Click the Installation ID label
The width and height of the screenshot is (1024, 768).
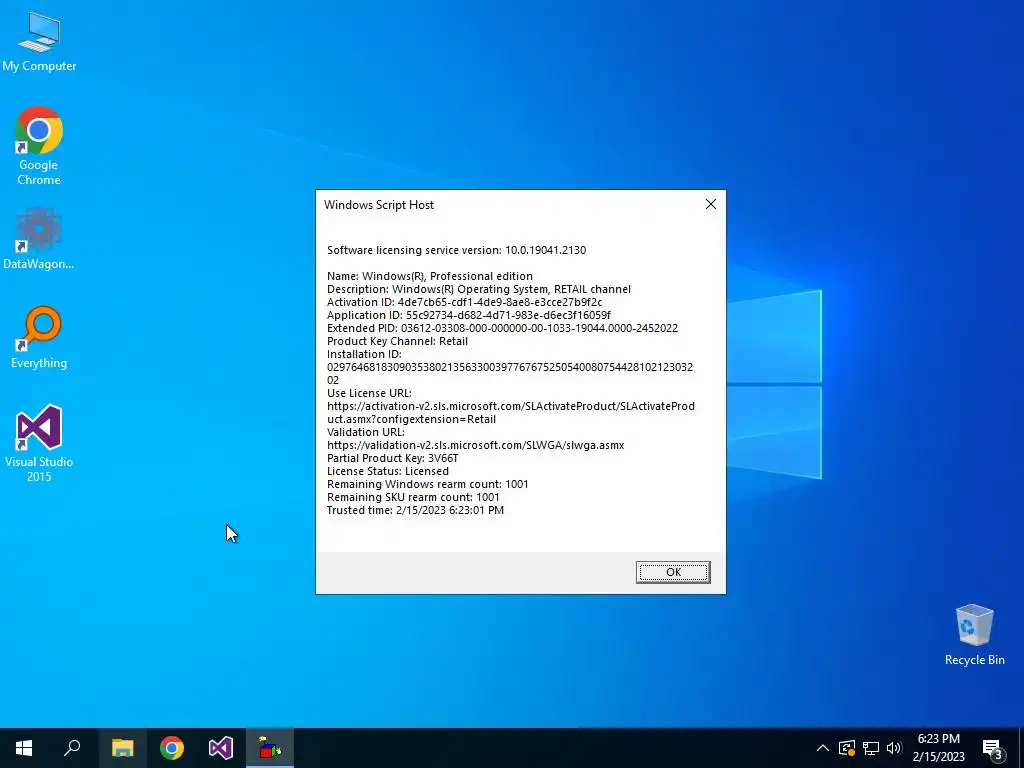364,354
